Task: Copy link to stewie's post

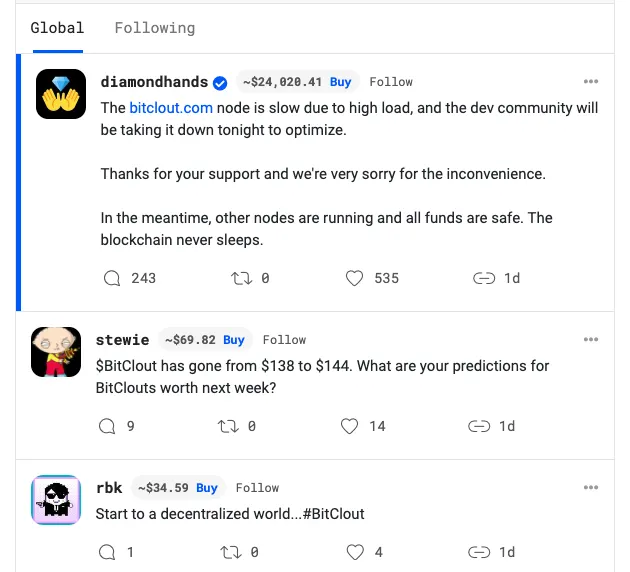Action: [479, 426]
